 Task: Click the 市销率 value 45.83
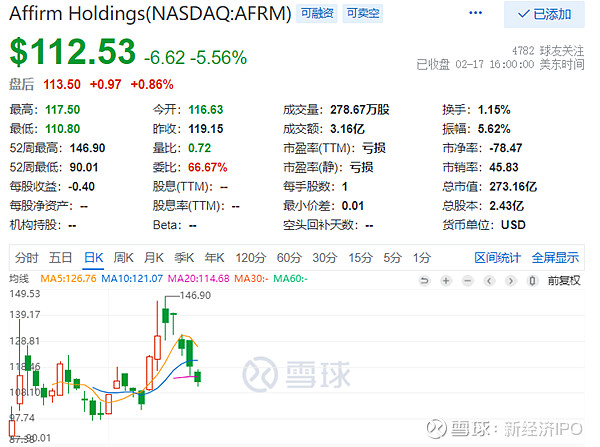click(x=504, y=167)
